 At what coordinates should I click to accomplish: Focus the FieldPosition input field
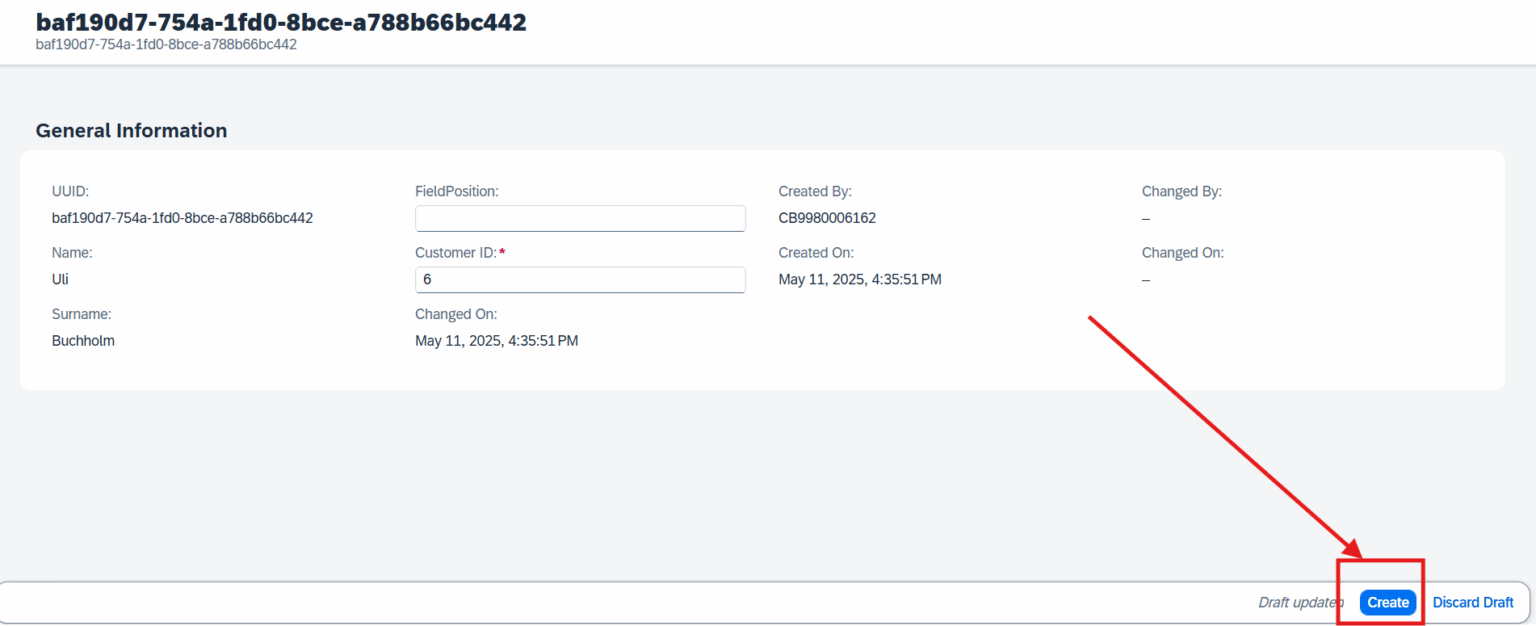[x=580, y=218]
